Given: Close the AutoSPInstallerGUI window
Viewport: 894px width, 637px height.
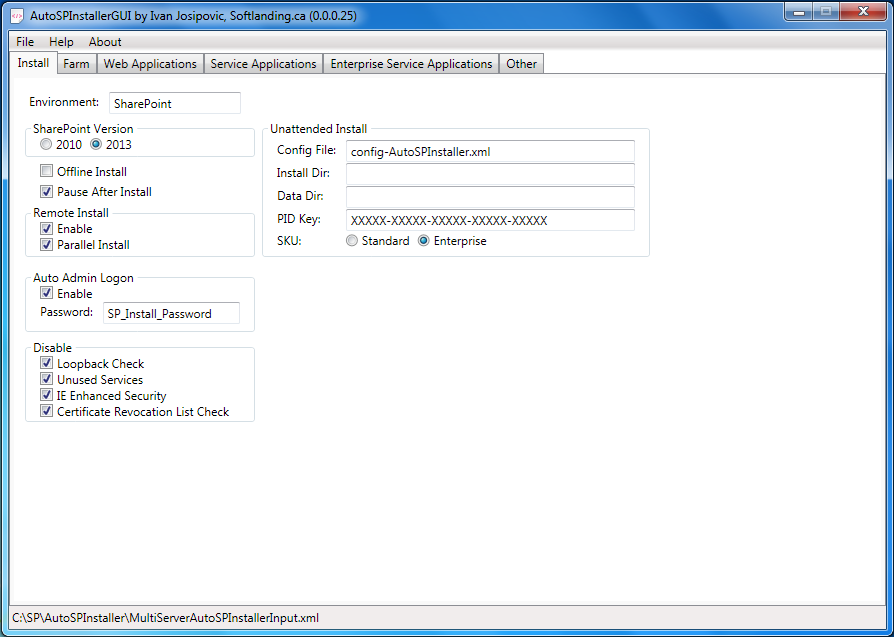Looking at the screenshot, I should tap(863, 11).
